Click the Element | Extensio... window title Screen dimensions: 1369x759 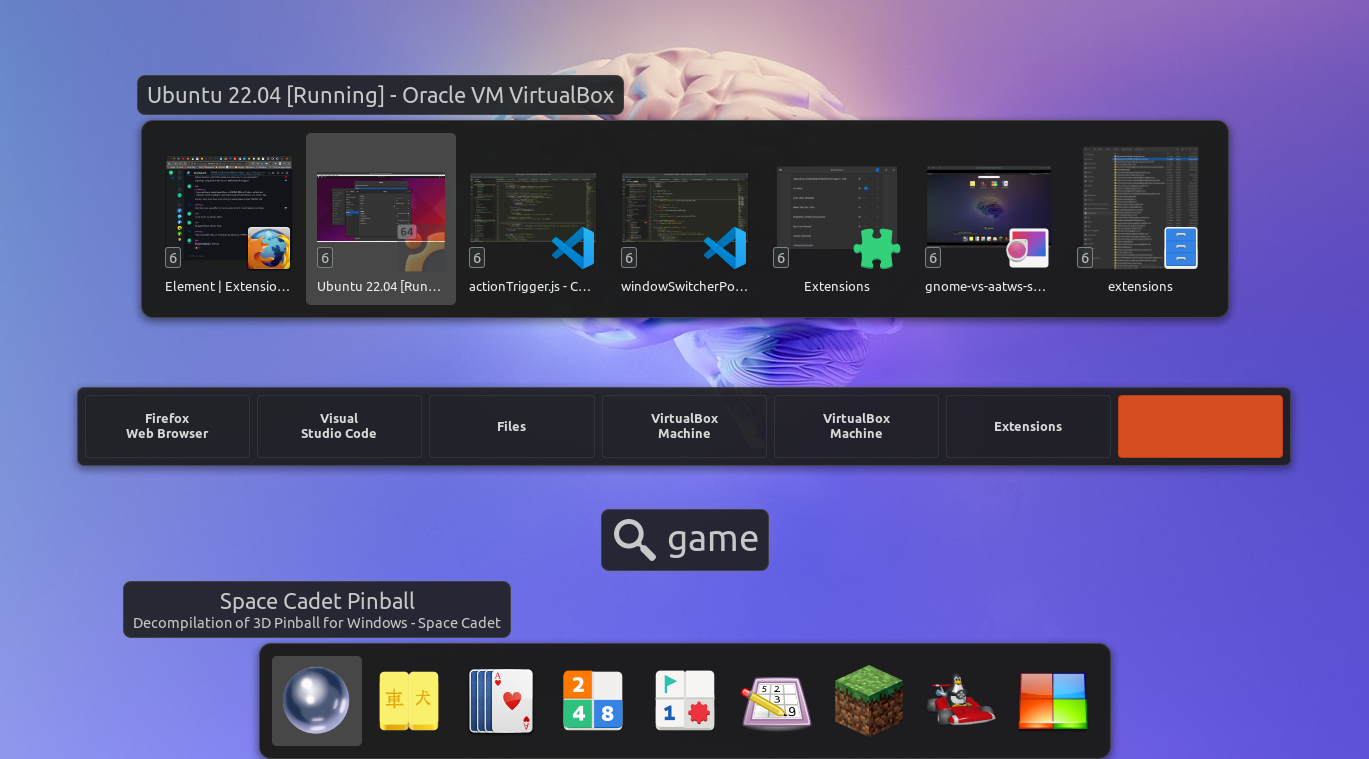[228, 286]
